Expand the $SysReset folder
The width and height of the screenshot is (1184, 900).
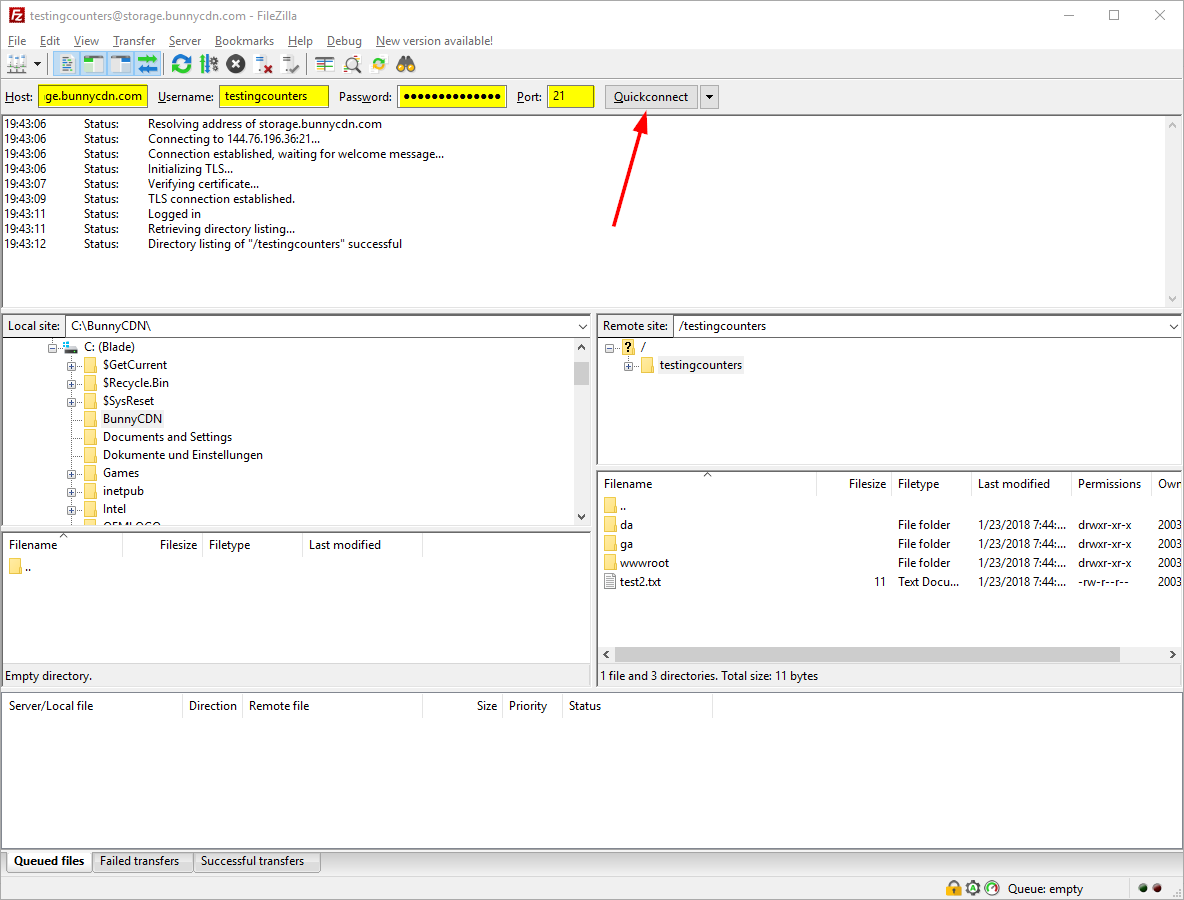(71, 402)
